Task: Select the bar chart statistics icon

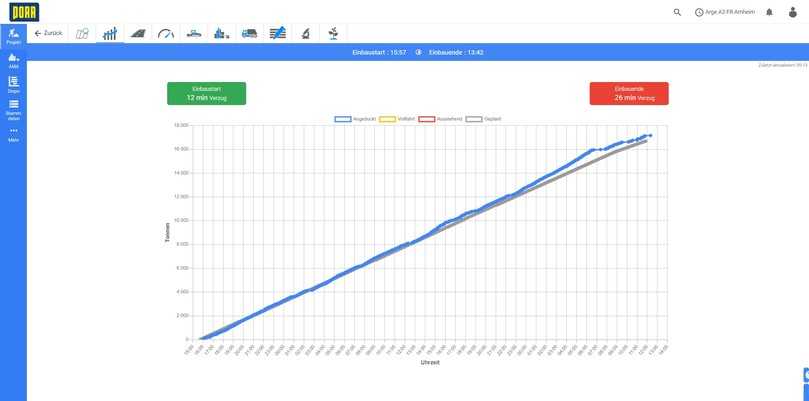Action: click(x=110, y=33)
